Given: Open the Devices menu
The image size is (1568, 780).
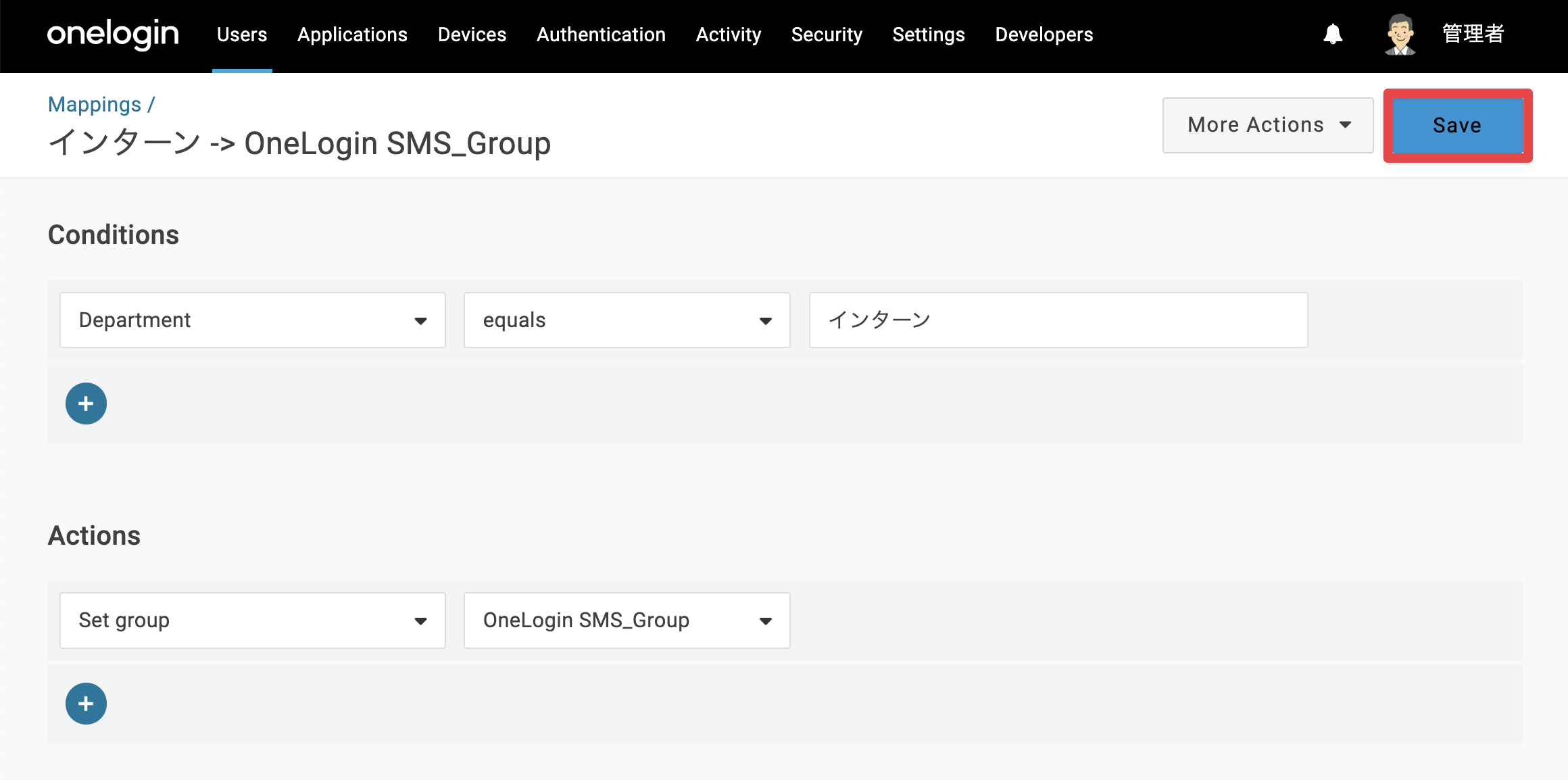Looking at the screenshot, I should (472, 34).
